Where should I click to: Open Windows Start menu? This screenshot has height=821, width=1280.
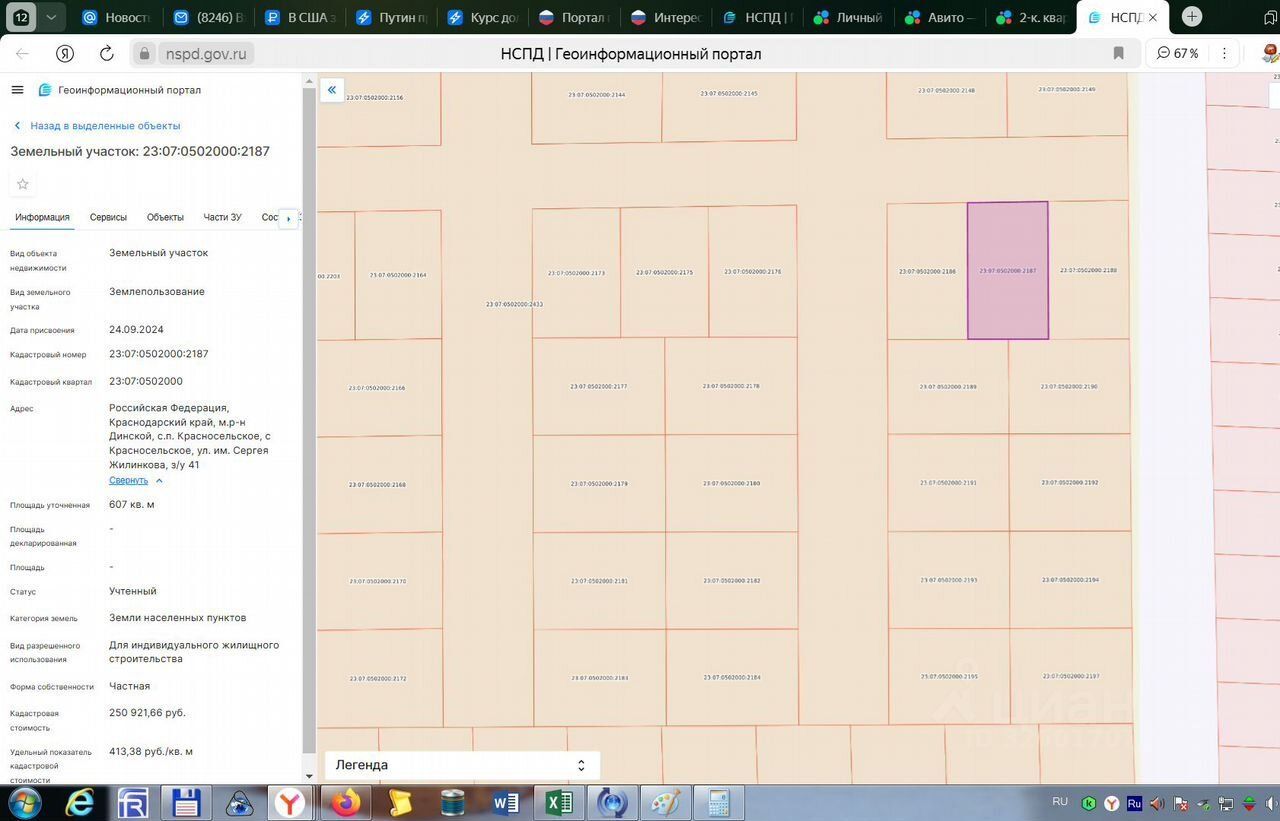25,803
